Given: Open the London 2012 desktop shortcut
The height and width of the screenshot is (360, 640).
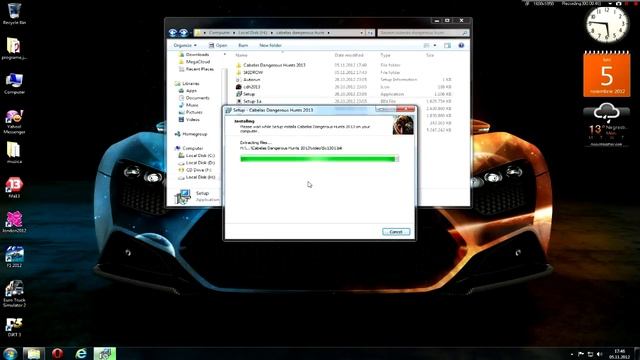Looking at the screenshot, I should pyautogui.click(x=14, y=222).
